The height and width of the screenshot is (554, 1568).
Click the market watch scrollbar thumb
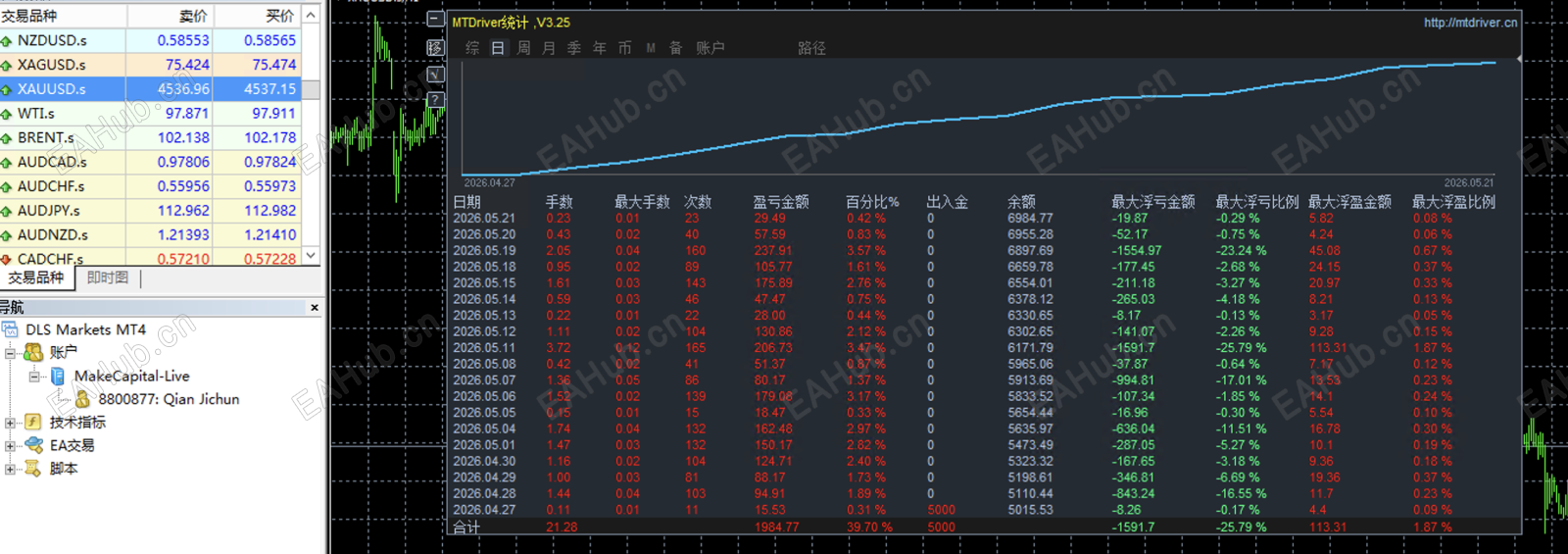[311, 89]
